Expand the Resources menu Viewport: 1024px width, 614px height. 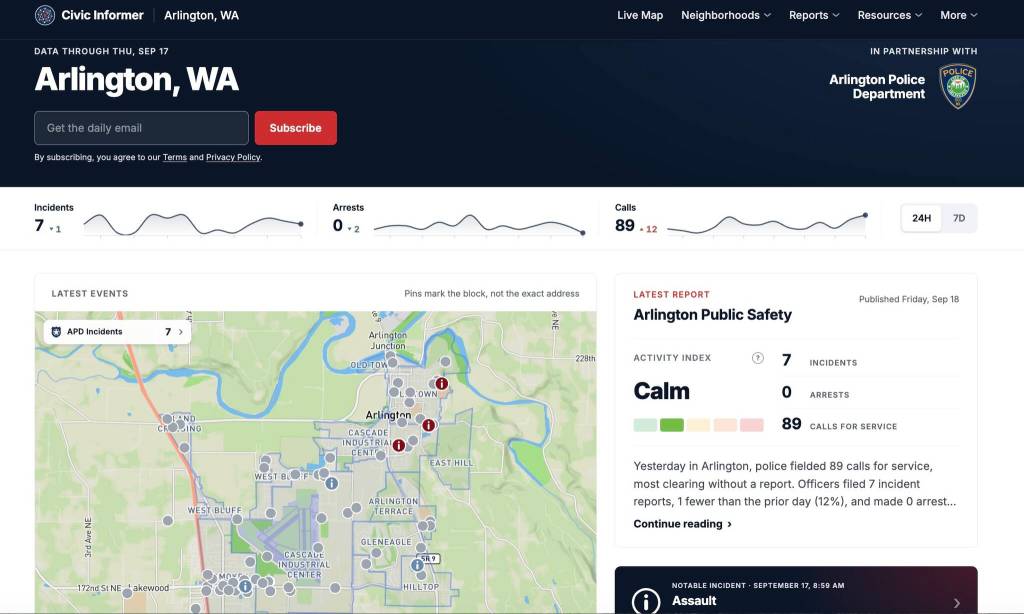click(x=889, y=15)
